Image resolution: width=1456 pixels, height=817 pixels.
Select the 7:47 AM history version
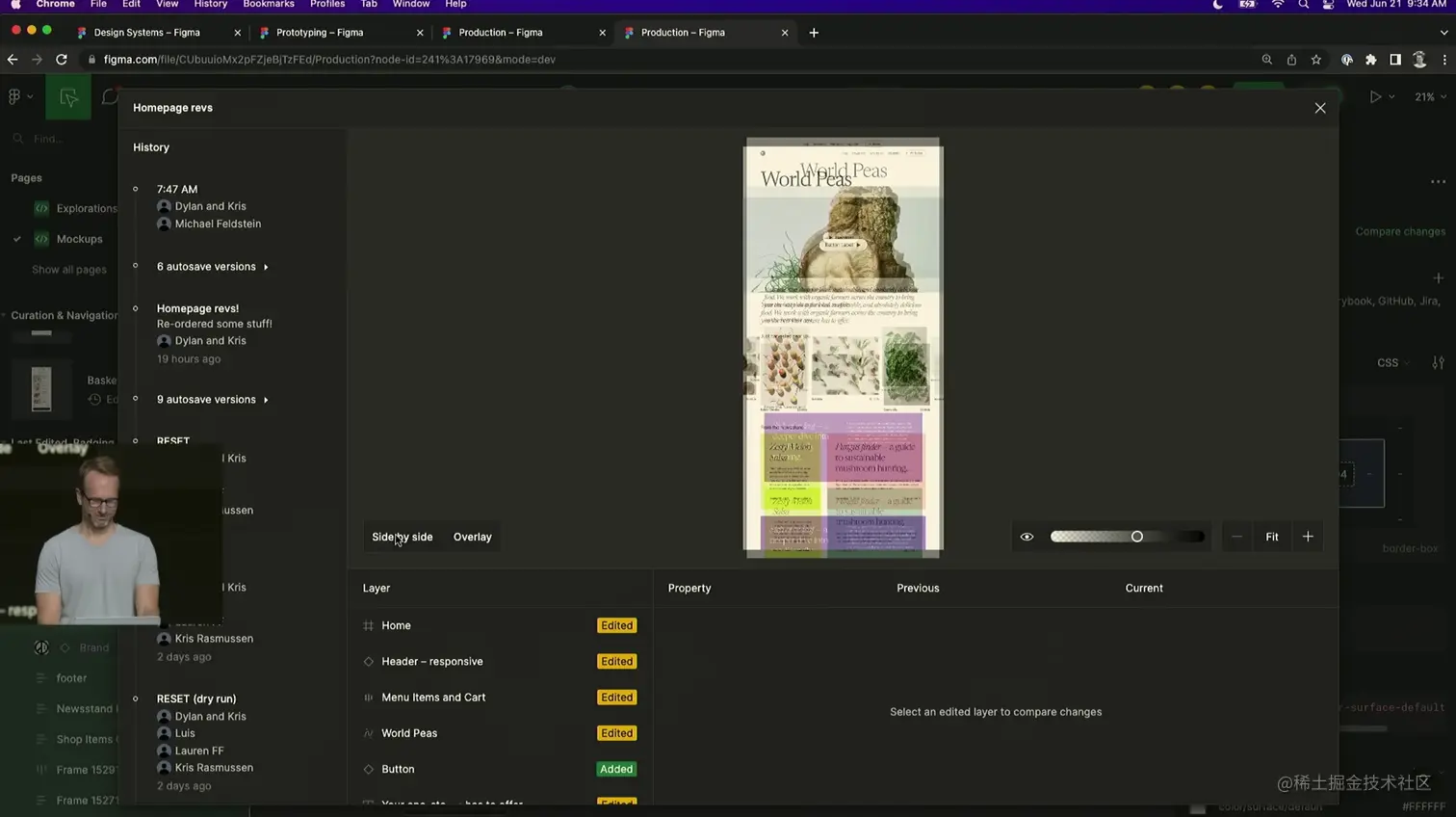point(177,189)
